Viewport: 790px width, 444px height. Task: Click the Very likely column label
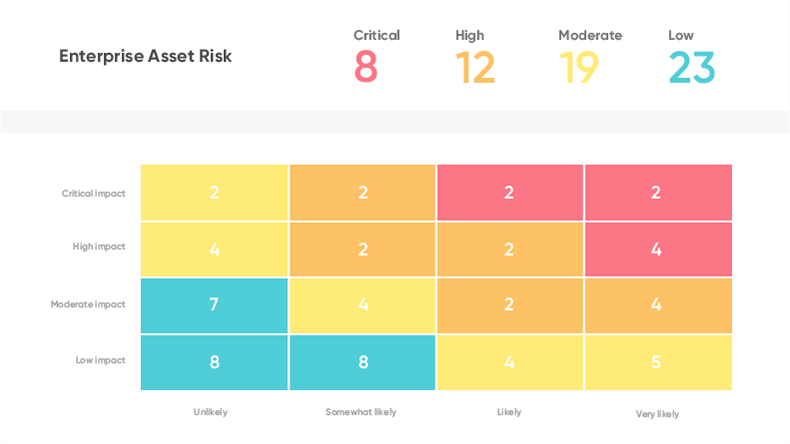tap(657, 413)
